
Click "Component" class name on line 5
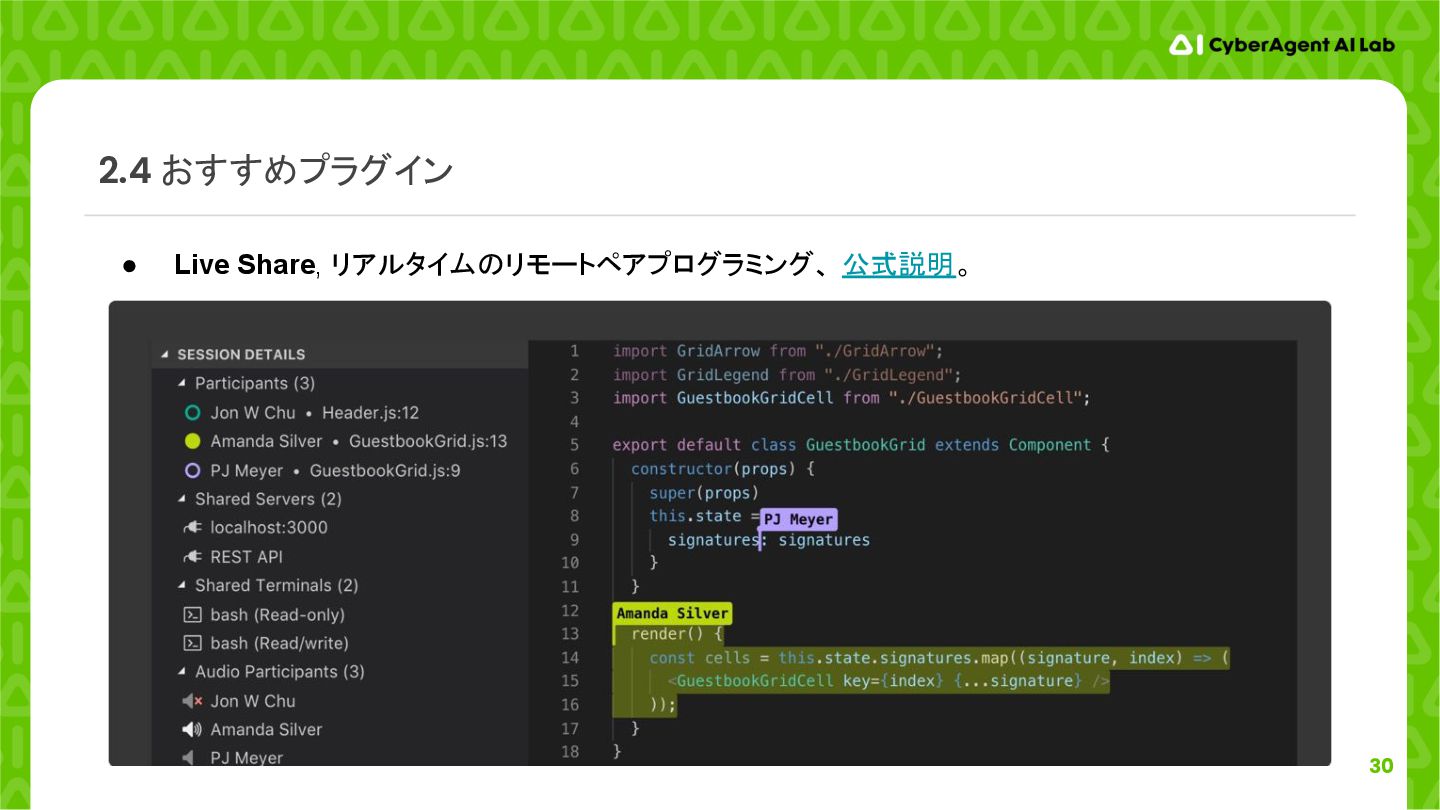[x=1050, y=445]
